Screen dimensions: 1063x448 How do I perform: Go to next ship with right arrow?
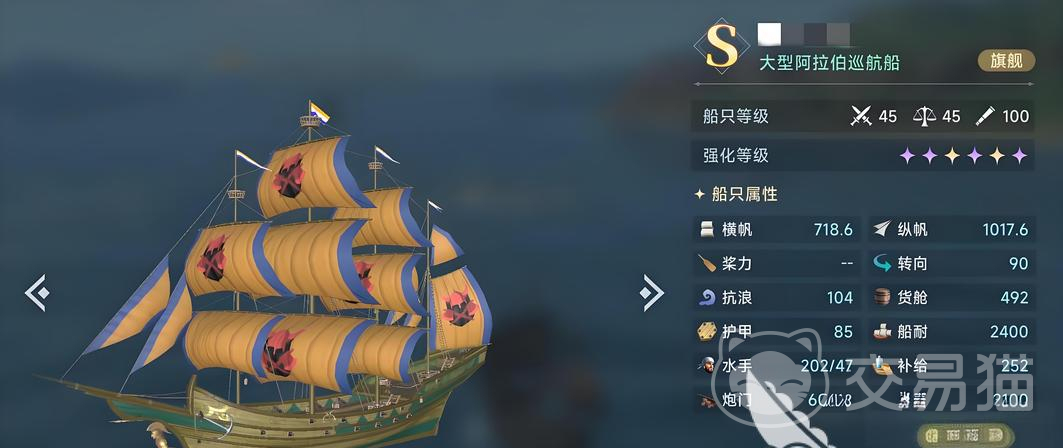pos(652,293)
